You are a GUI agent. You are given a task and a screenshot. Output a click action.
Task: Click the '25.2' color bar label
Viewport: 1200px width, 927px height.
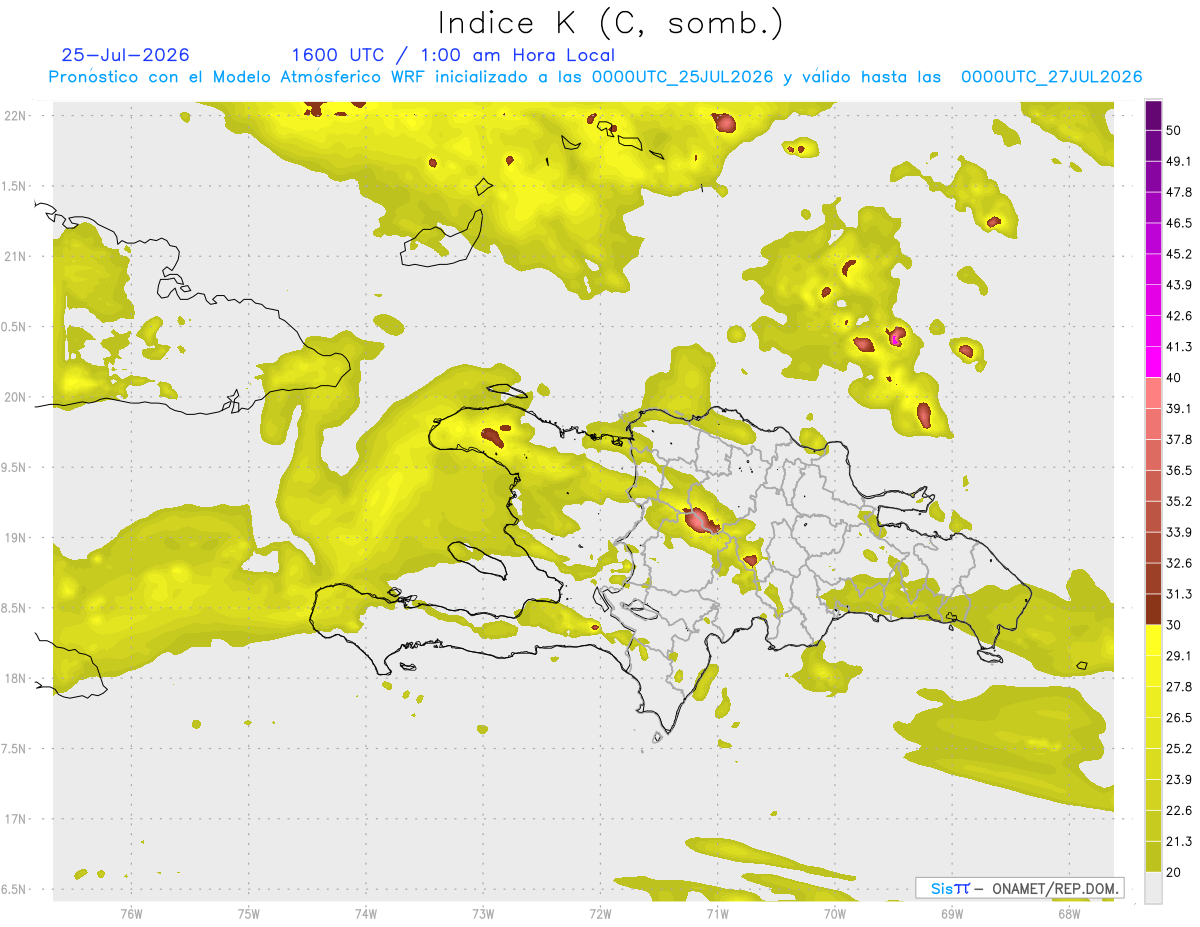(x=1178, y=749)
